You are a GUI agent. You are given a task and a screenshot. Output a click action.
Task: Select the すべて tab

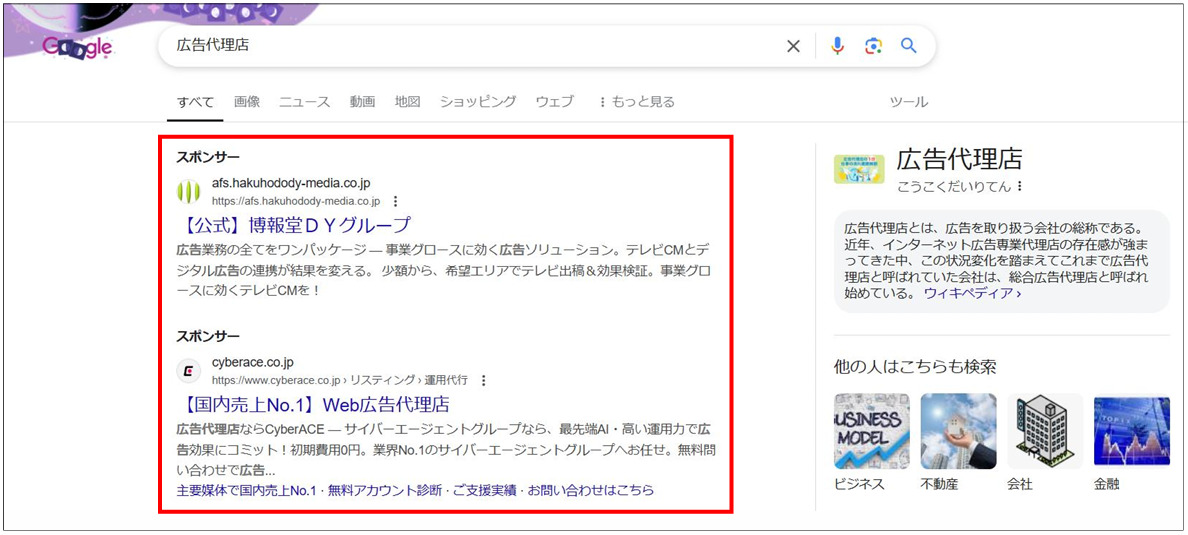coord(195,102)
